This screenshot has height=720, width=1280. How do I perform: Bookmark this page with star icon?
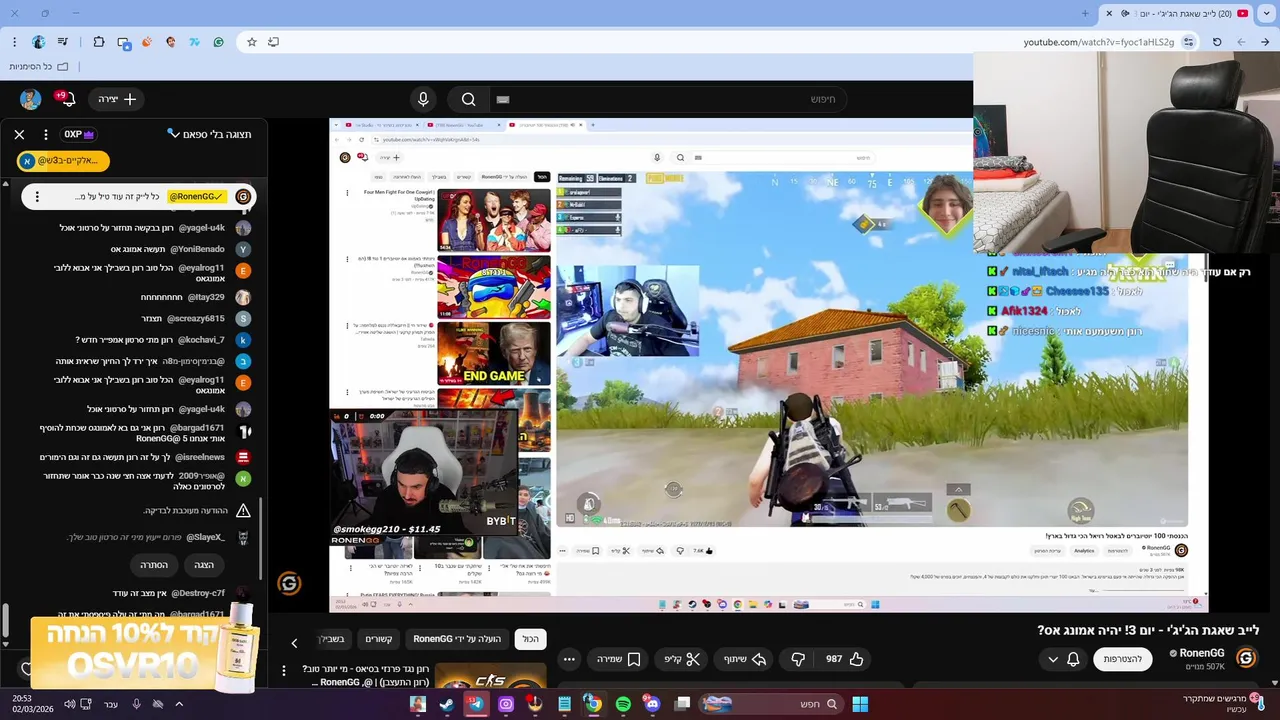(252, 42)
